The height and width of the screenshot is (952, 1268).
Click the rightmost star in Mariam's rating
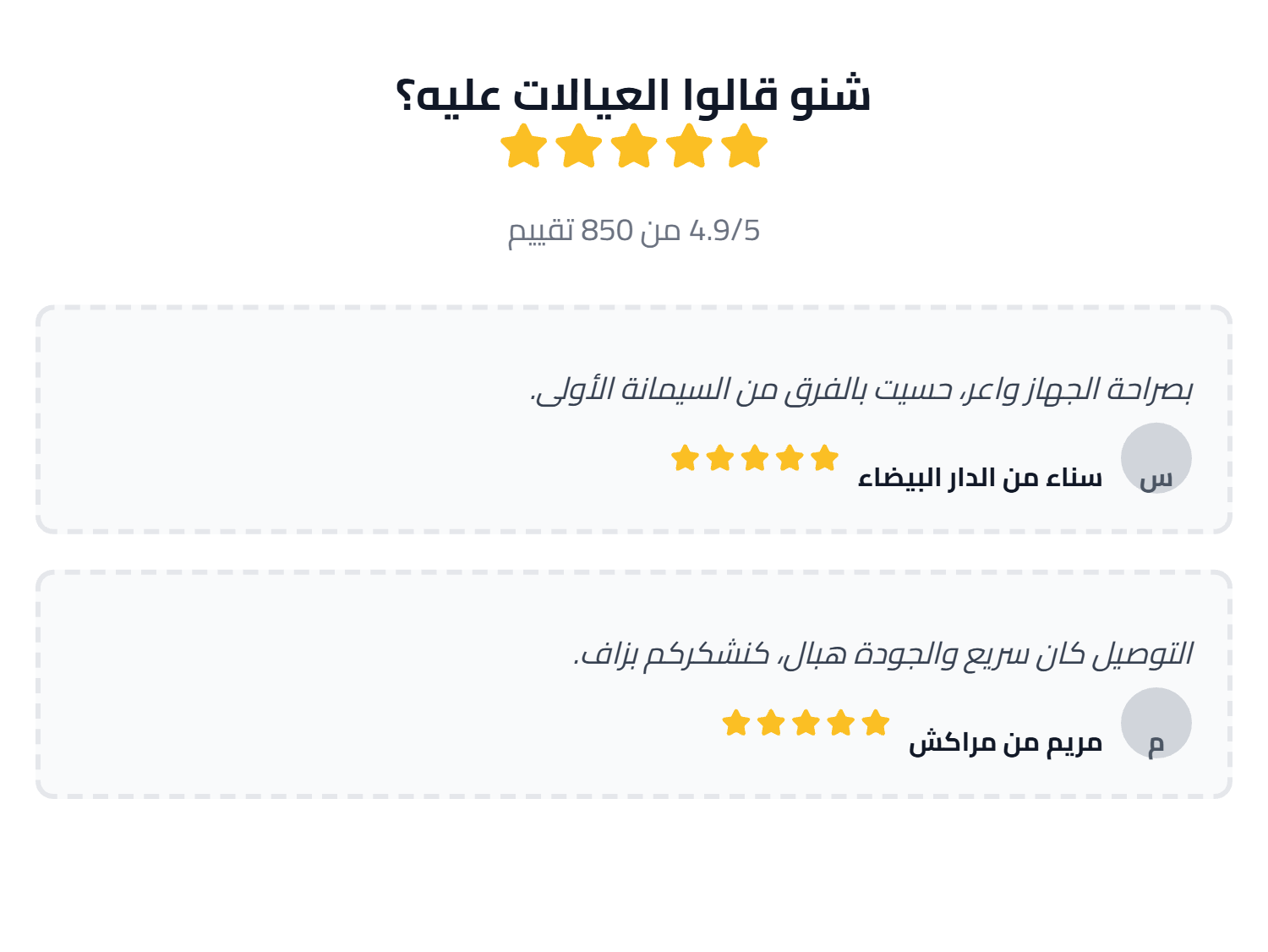coord(876,723)
